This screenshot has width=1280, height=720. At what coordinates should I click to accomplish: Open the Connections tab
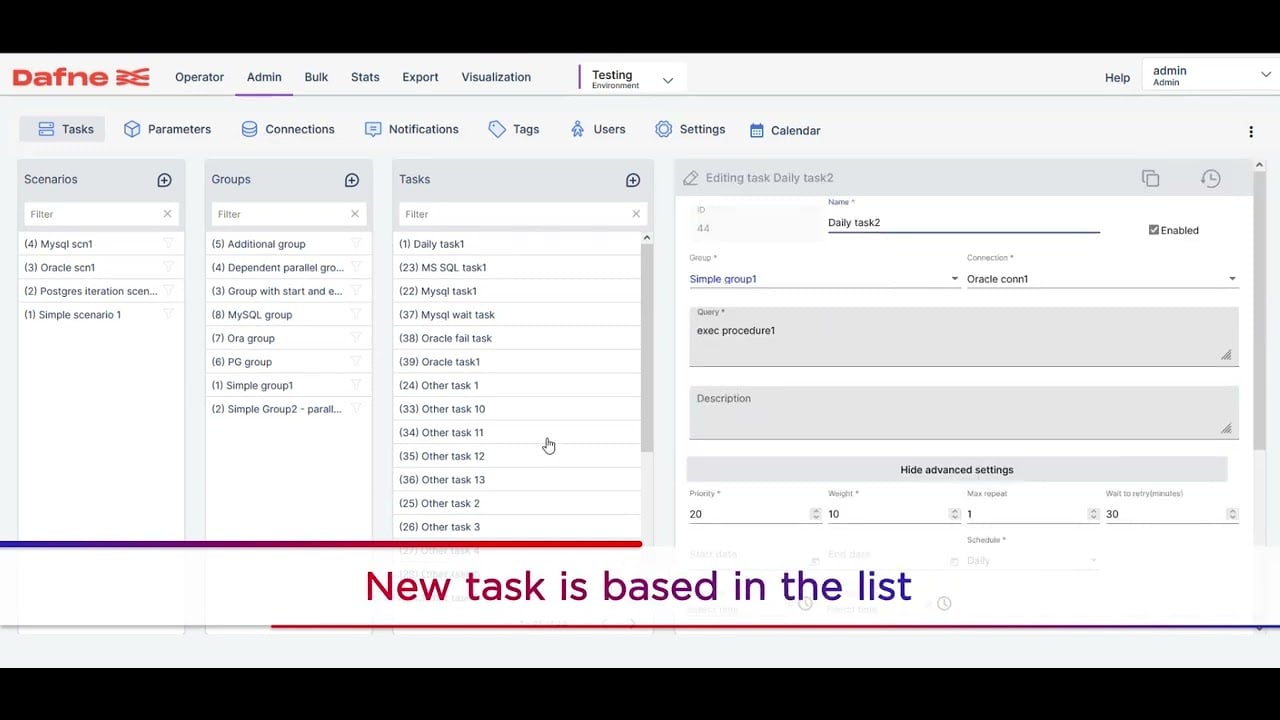(x=288, y=129)
